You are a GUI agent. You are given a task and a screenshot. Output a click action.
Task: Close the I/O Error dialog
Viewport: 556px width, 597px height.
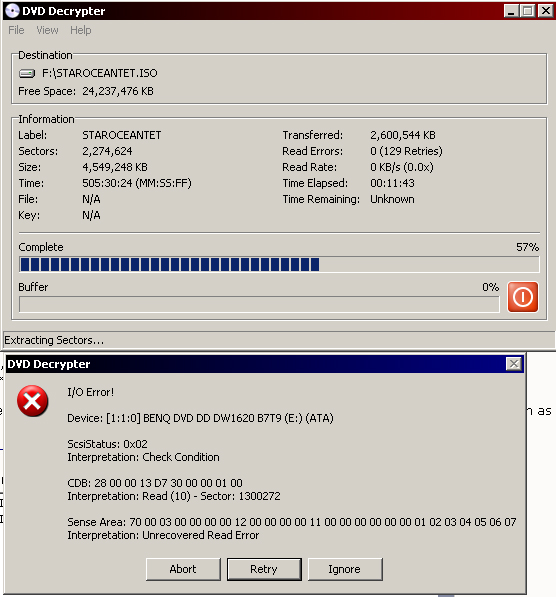[514, 364]
